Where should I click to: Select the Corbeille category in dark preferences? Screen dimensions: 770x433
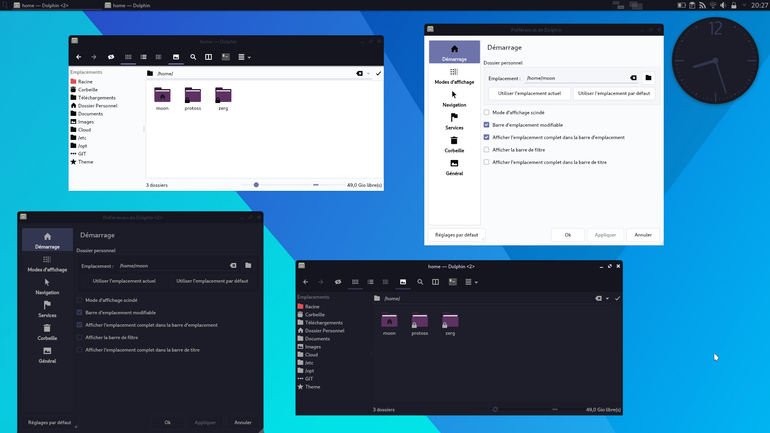pyautogui.click(x=47, y=332)
